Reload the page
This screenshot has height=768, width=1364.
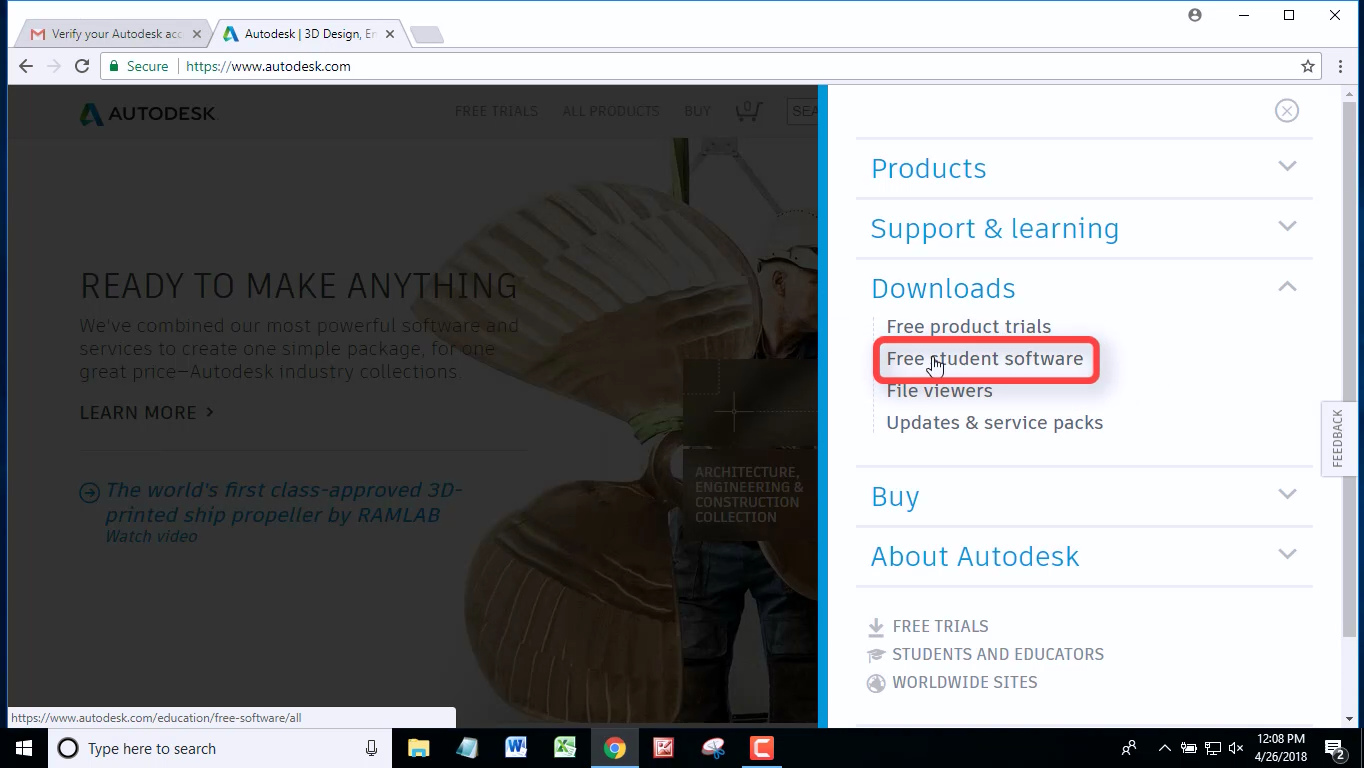(x=82, y=66)
